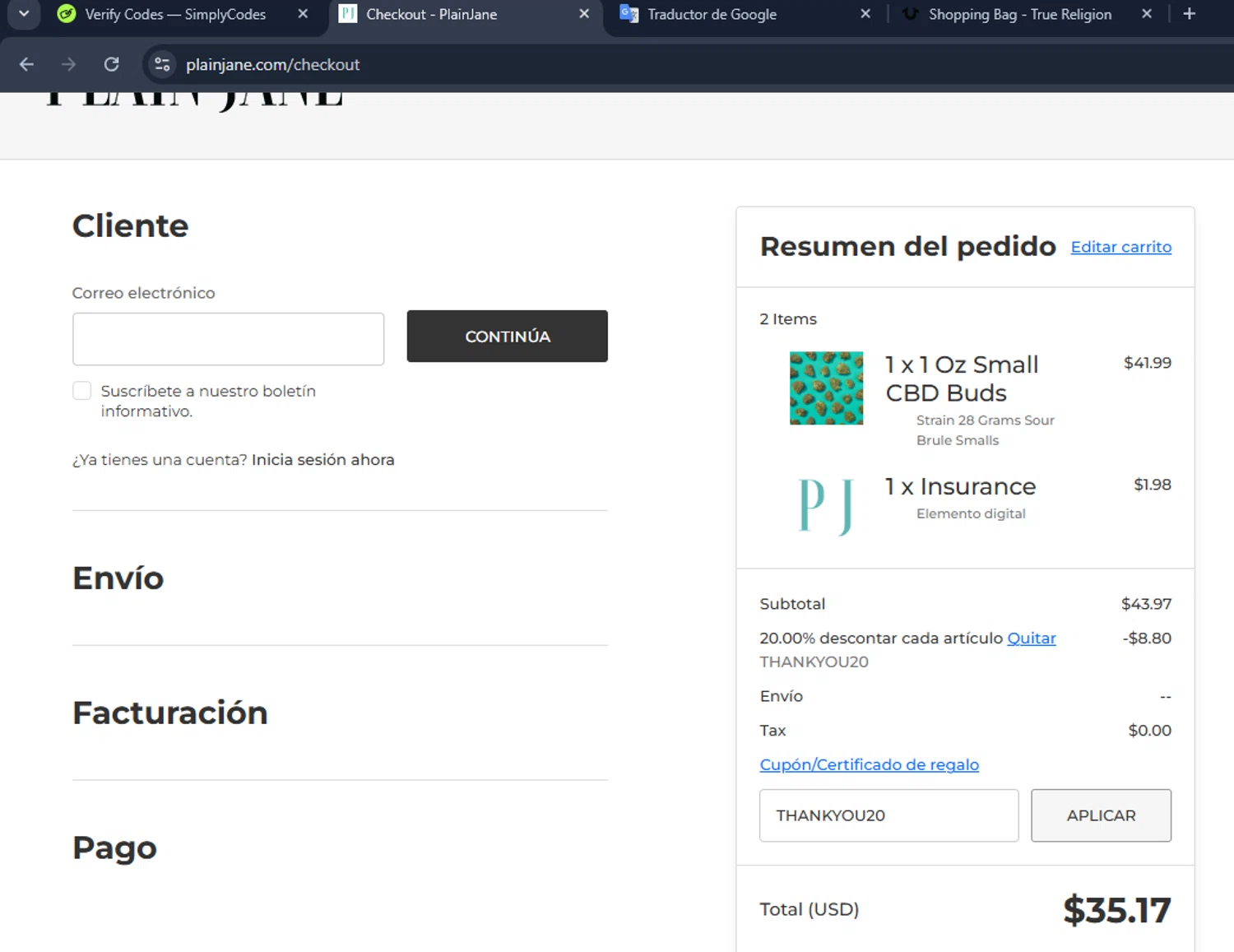Click the Pago section heading
Viewport: 1234px width, 952px height.
tap(114, 848)
